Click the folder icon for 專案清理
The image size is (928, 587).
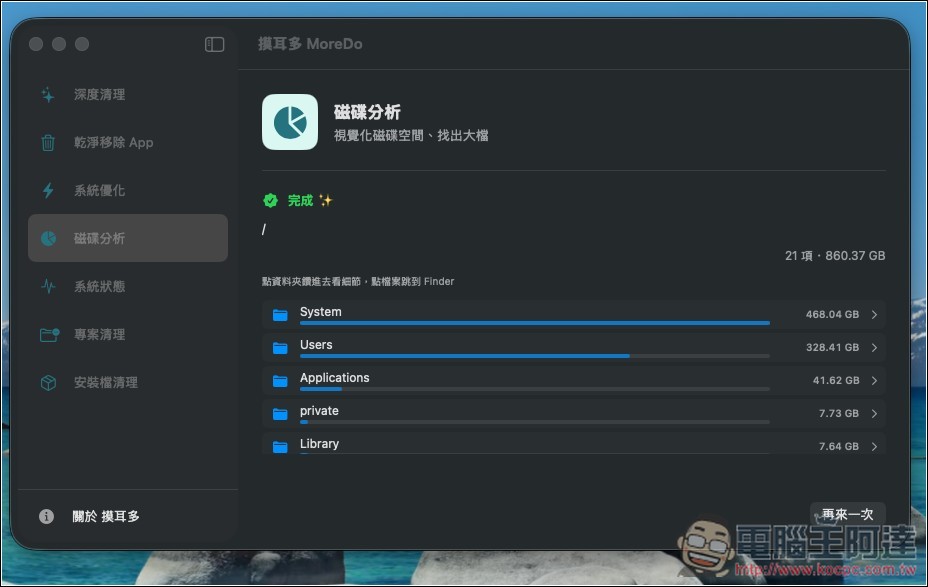tap(49, 334)
